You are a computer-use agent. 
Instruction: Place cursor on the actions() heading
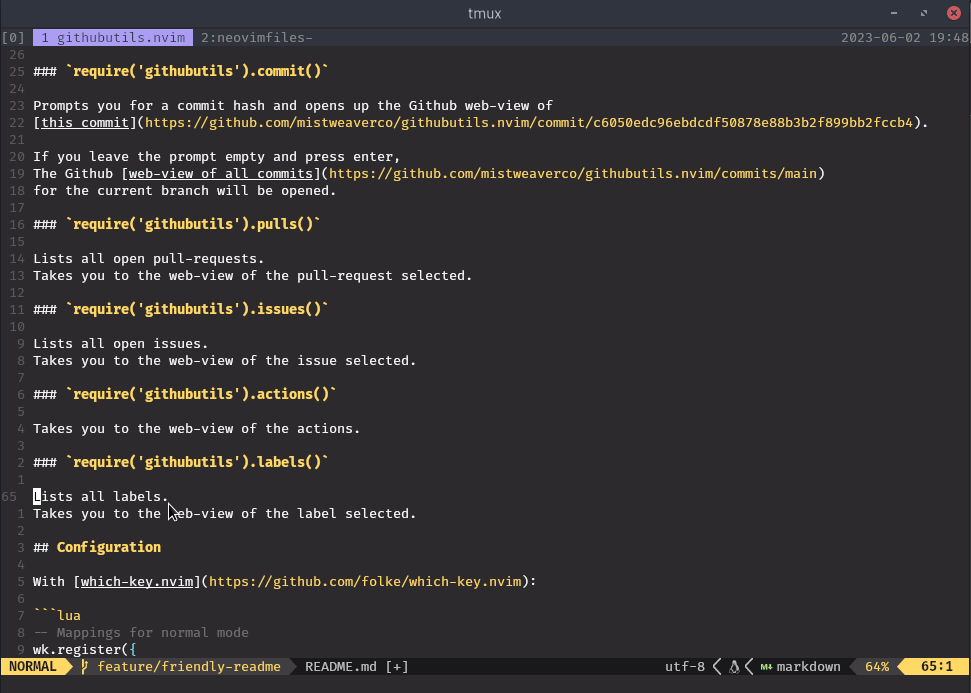pos(185,394)
